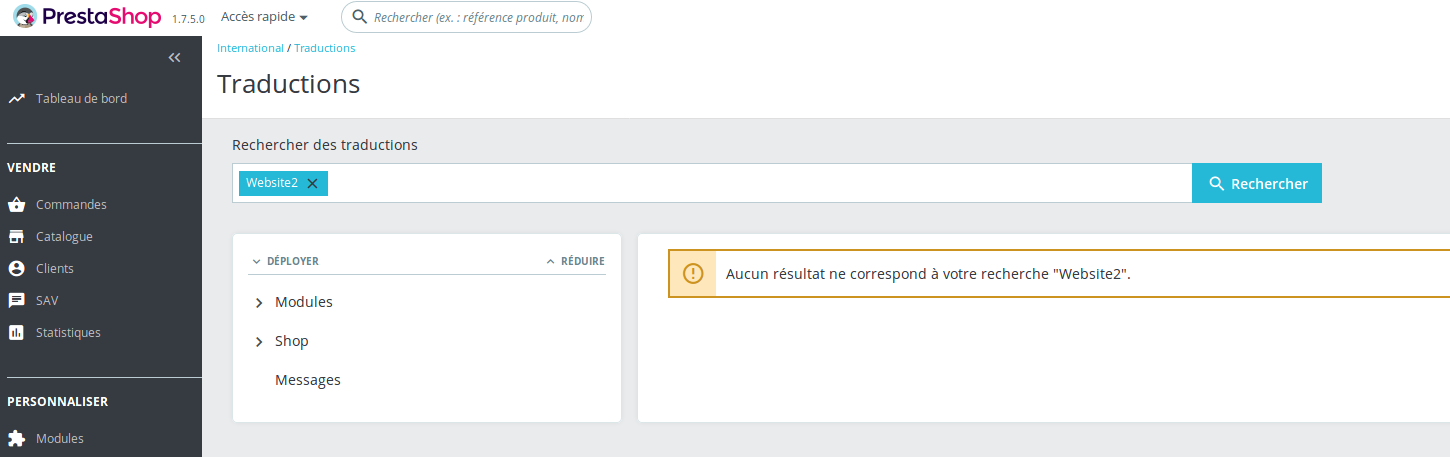Click Réduire to collapse all
Image resolution: width=1450 pixels, height=457 pixels.
pyautogui.click(x=576, y=261)
